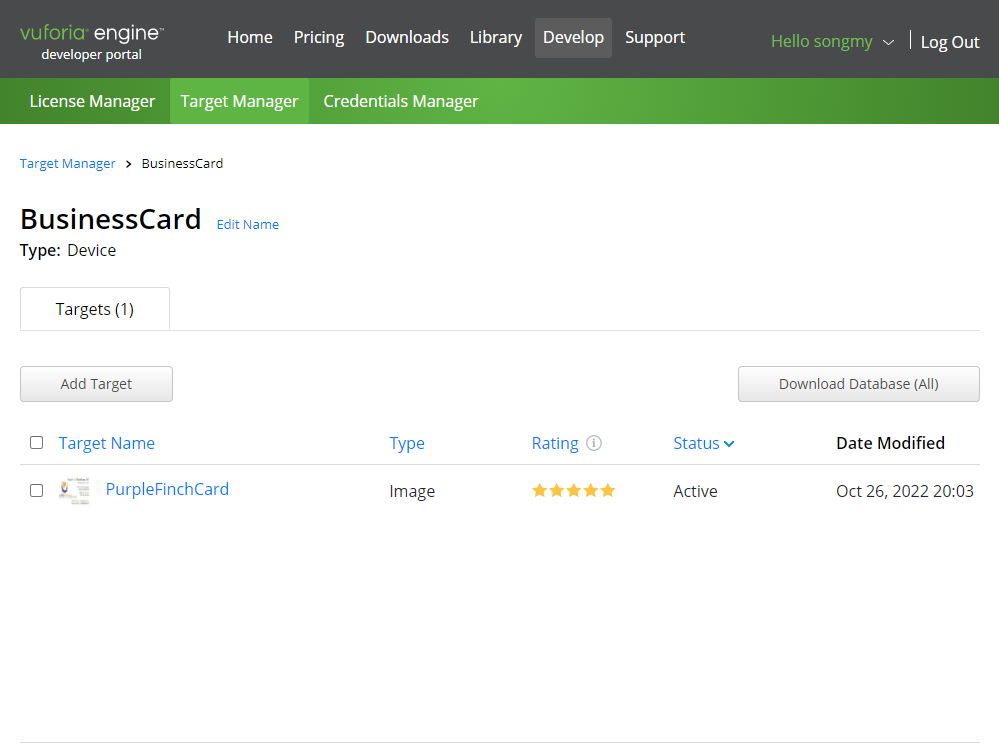Follow the Target Manager breadcrumb link
Image resolution: width=999 pixels, height=753 pixels.
click(68, 164)
